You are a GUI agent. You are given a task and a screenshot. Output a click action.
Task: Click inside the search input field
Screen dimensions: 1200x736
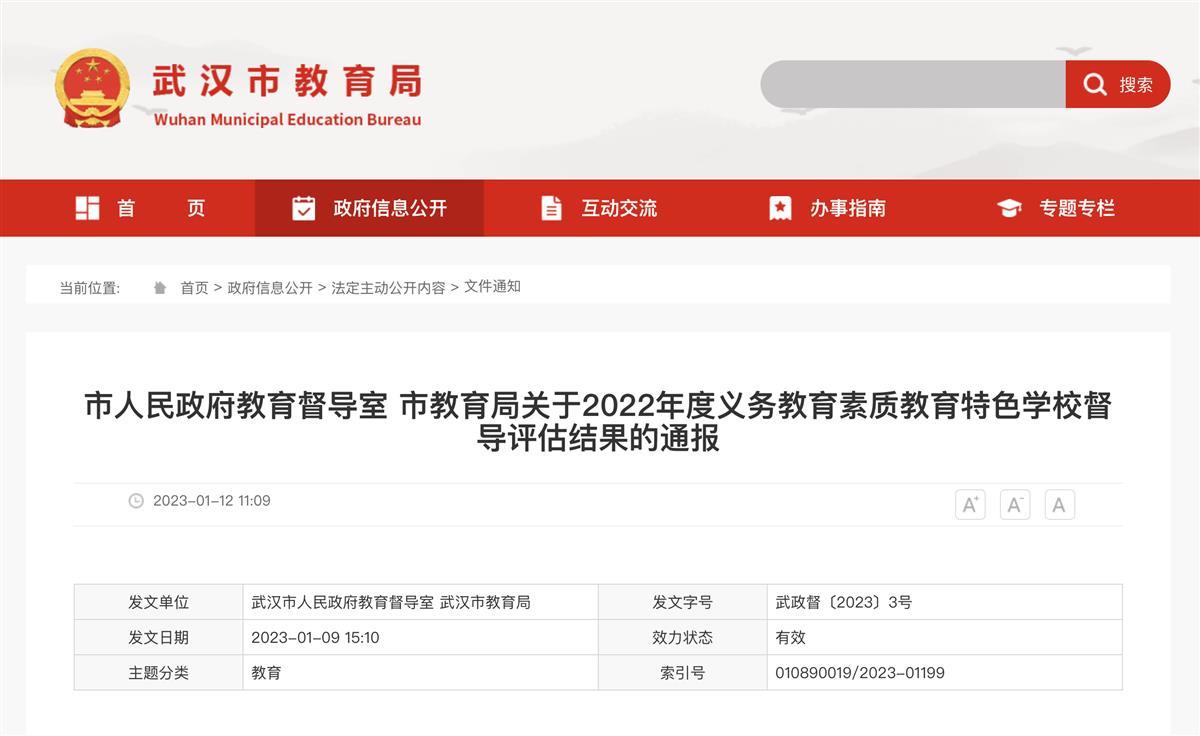pos(912,85)
